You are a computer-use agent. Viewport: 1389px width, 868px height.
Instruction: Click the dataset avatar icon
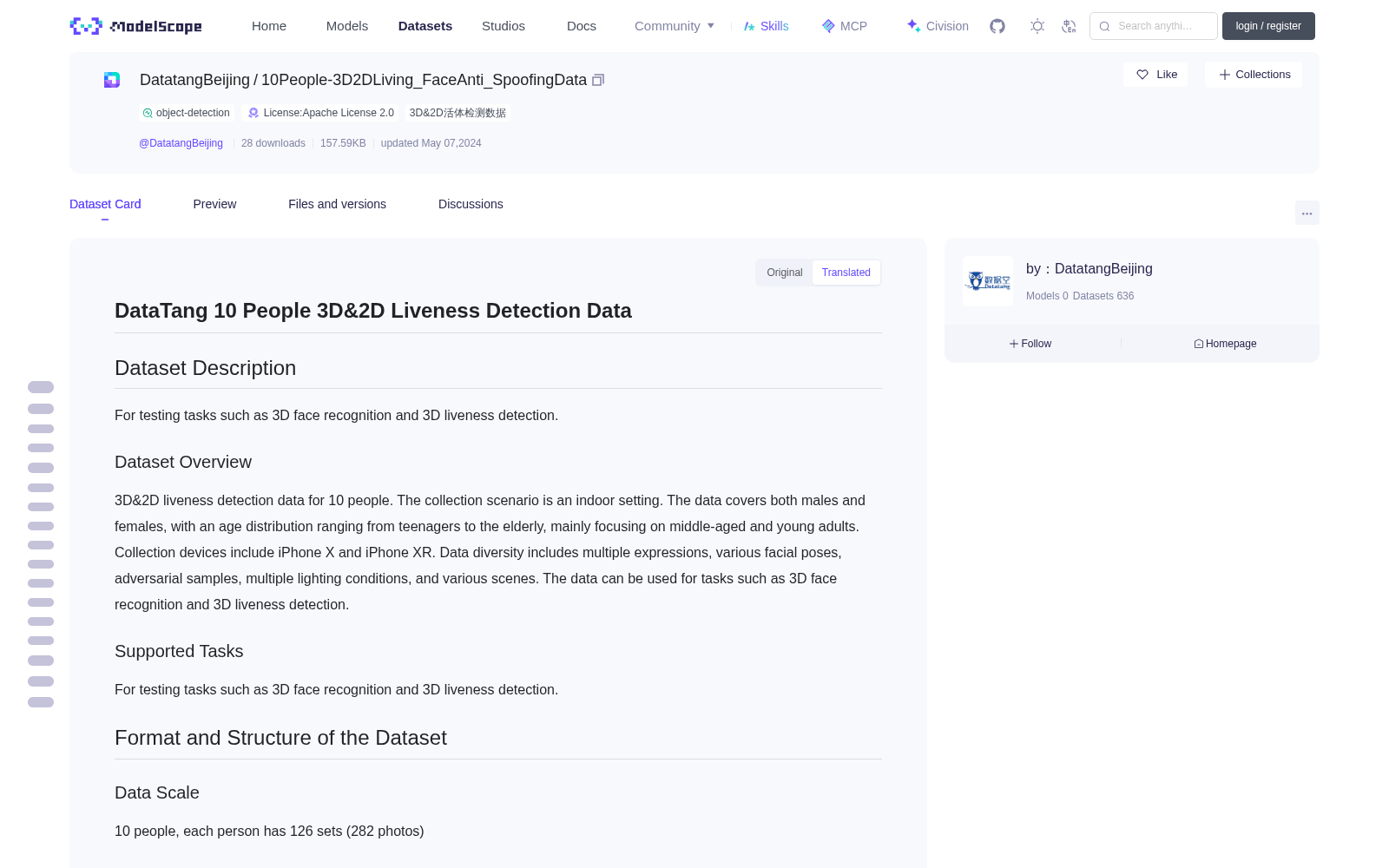coord(112,80)
